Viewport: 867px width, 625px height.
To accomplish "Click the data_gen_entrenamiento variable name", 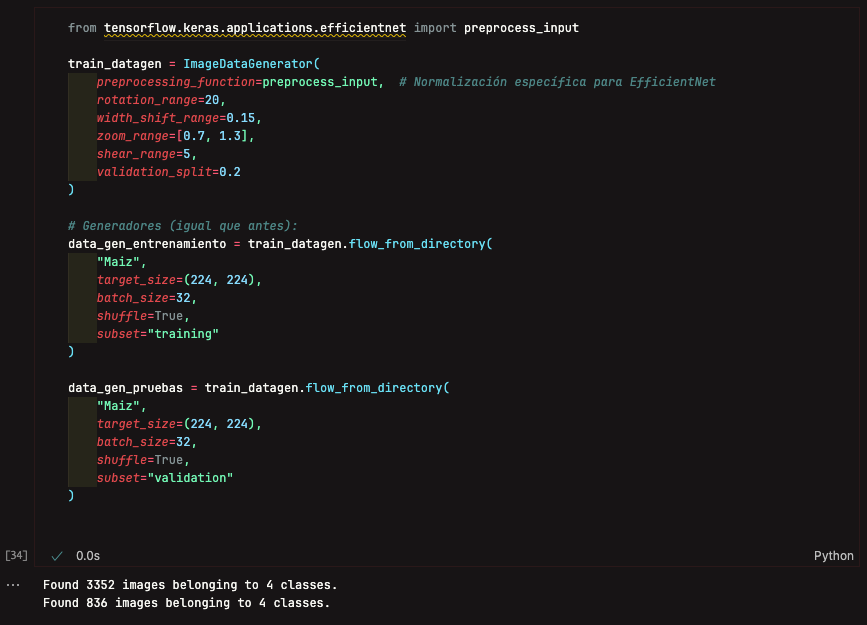I will (147, 244).
